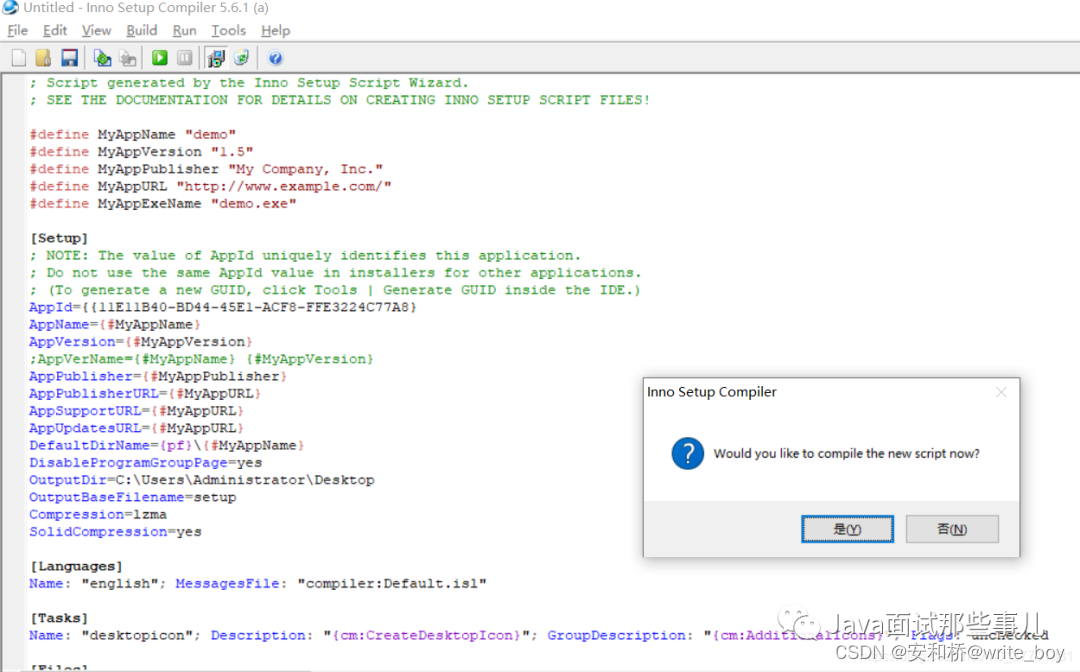Click the 'AppId=' GUID line
Screen dimensions: 1080x672
click(x=223, y=307)
